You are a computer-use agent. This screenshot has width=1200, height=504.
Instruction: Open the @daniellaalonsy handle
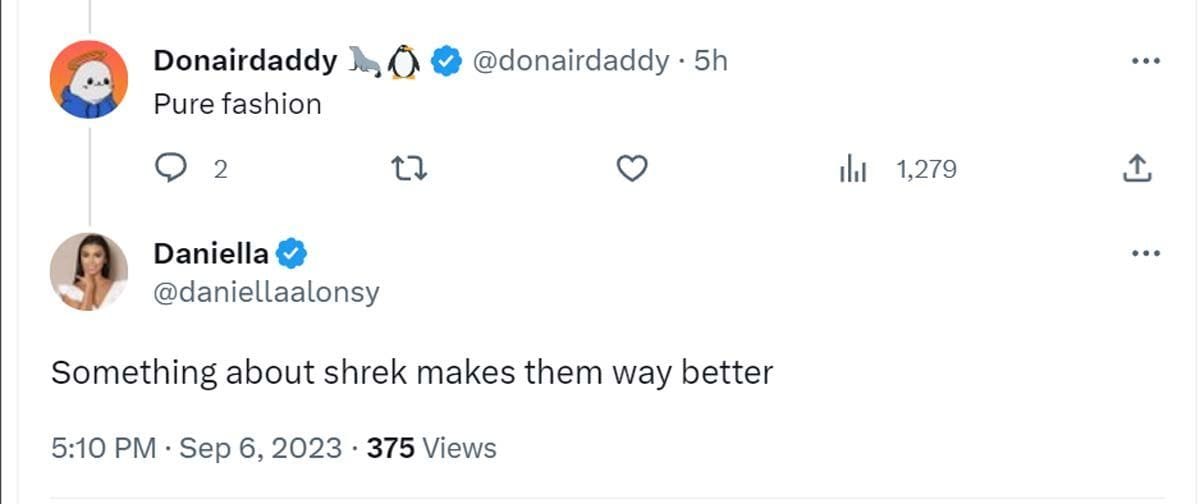pos(266,293)
